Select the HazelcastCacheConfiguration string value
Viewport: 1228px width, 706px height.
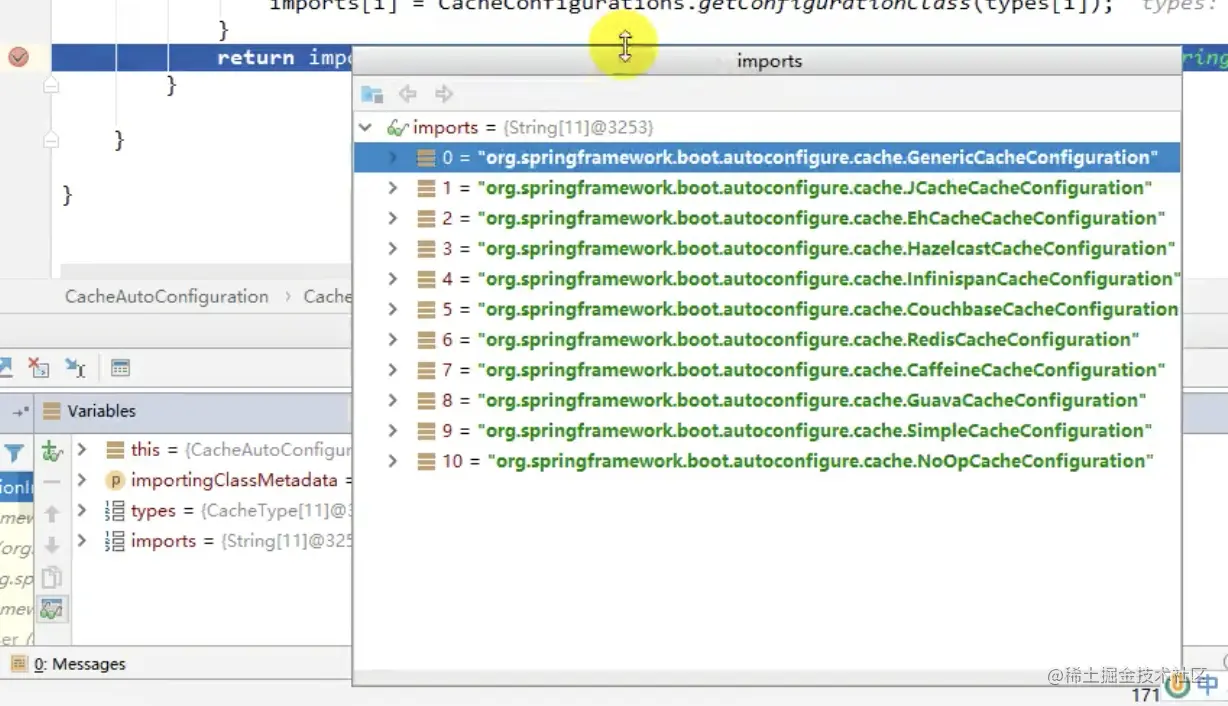tap(827, 248)
